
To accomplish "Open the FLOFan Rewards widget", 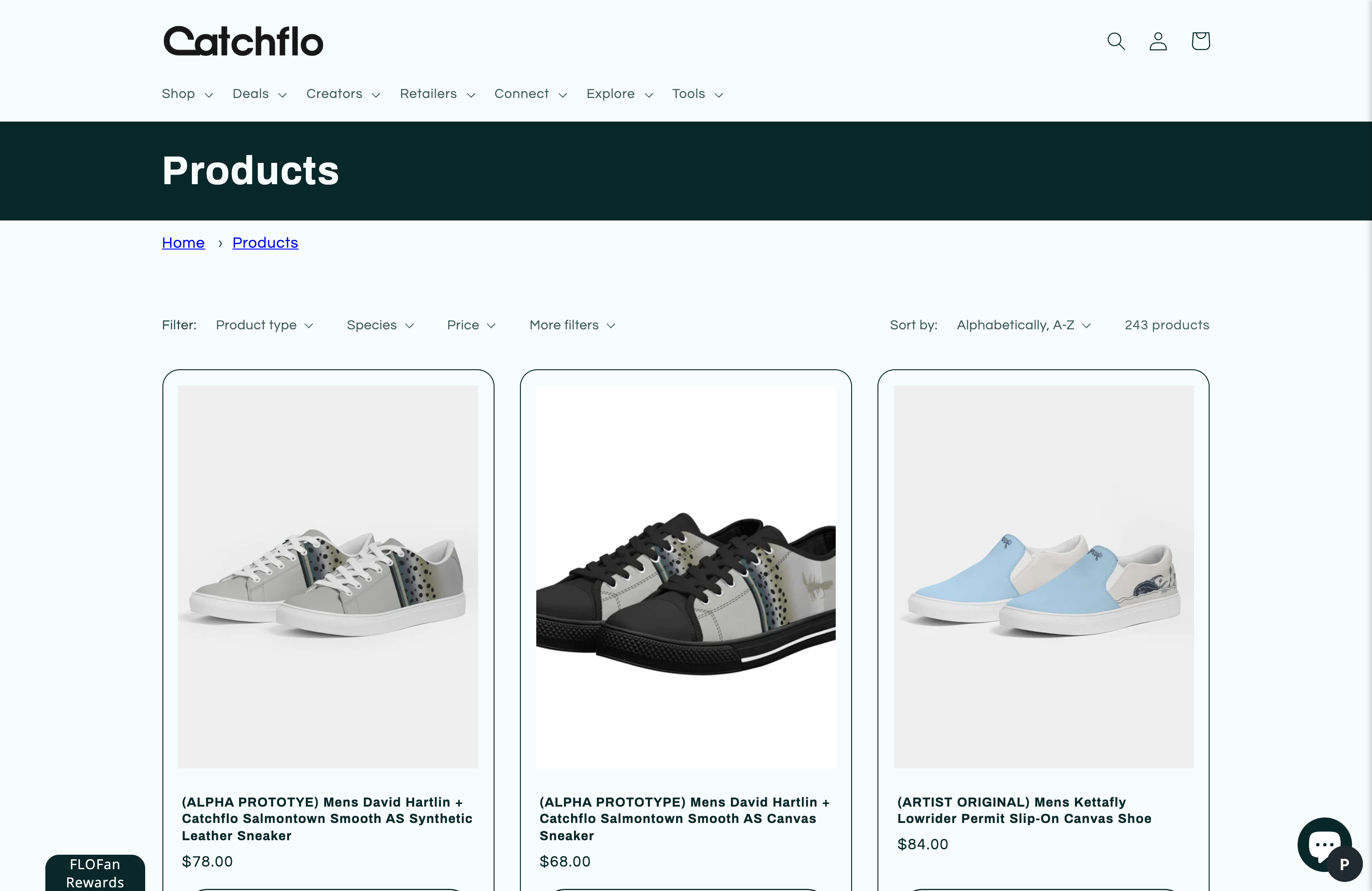I will point(95,873).
